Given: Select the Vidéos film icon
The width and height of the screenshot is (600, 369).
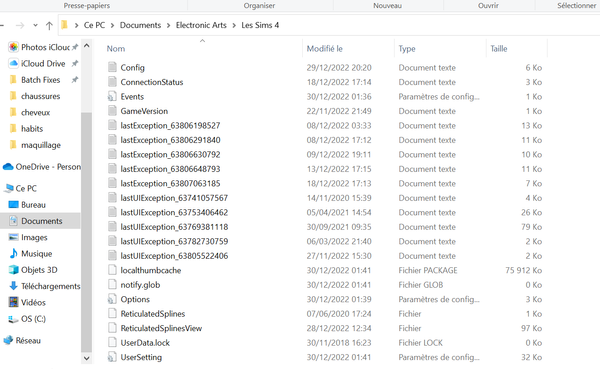Looking at the screenshot, I should click(x=13, y=302).
